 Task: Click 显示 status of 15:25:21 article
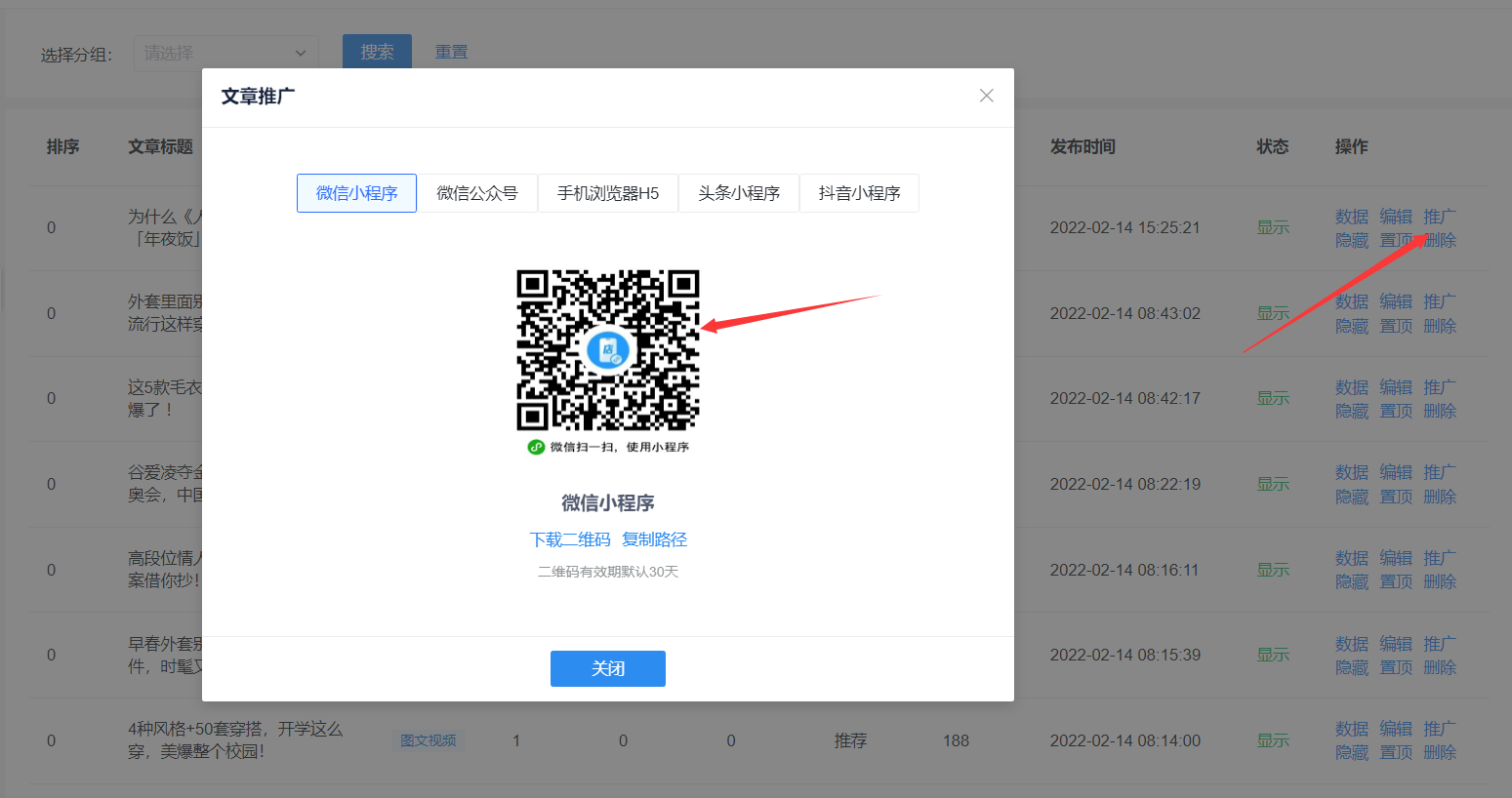pyautogui.click(x=1273, y=227)
